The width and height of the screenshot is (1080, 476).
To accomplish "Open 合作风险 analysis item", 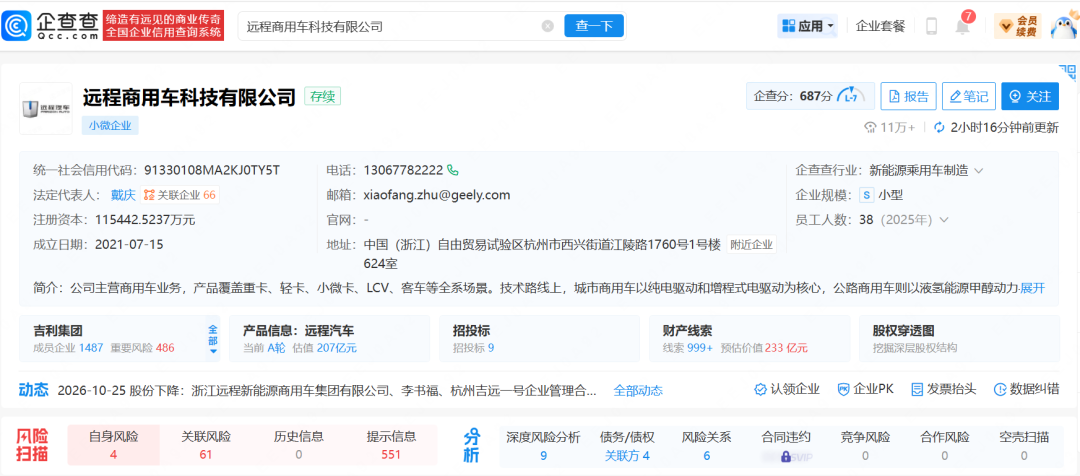I will pos(944,445).
